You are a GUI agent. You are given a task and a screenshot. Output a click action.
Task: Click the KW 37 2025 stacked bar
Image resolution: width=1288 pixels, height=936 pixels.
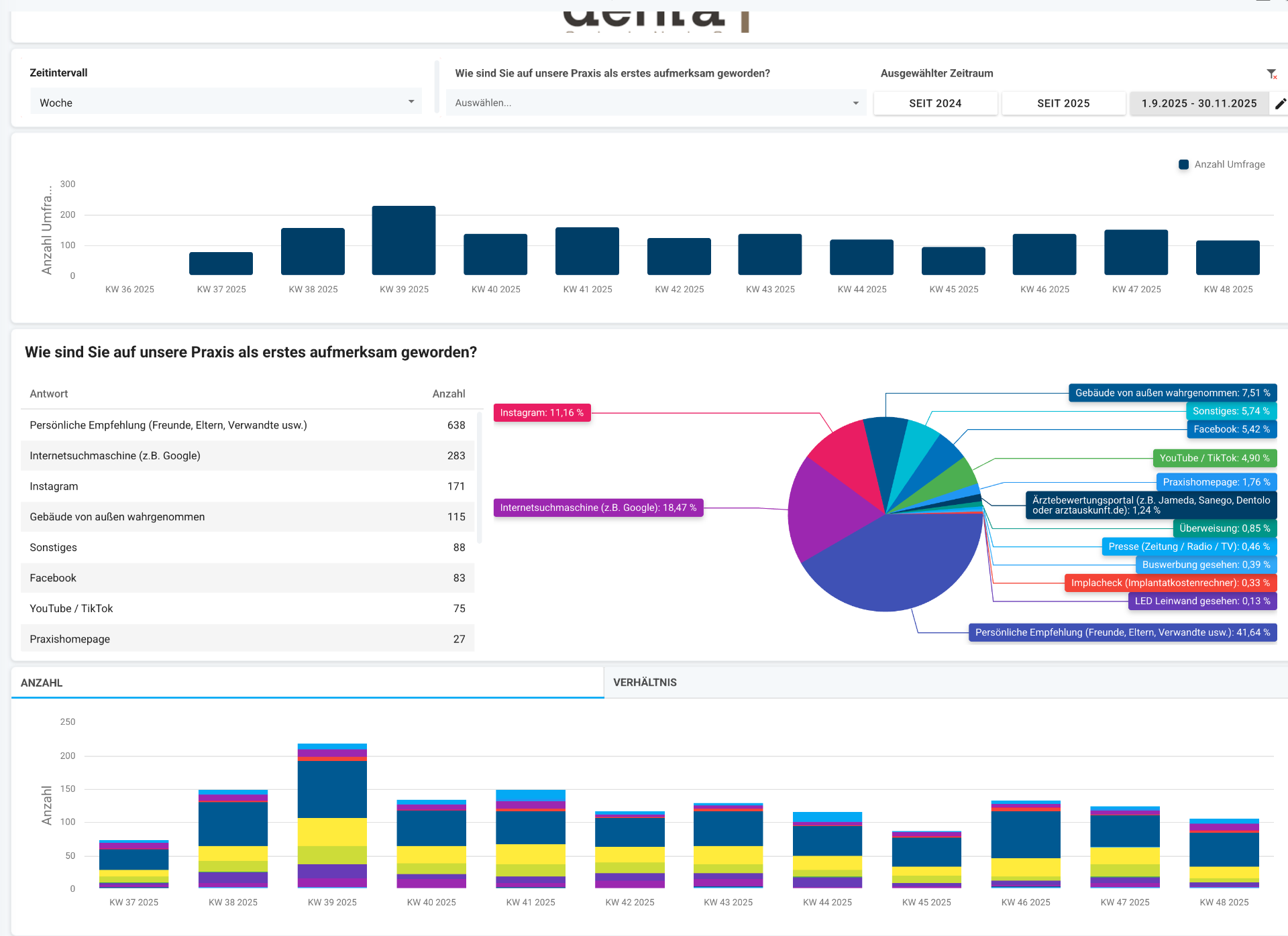(133, 864)
